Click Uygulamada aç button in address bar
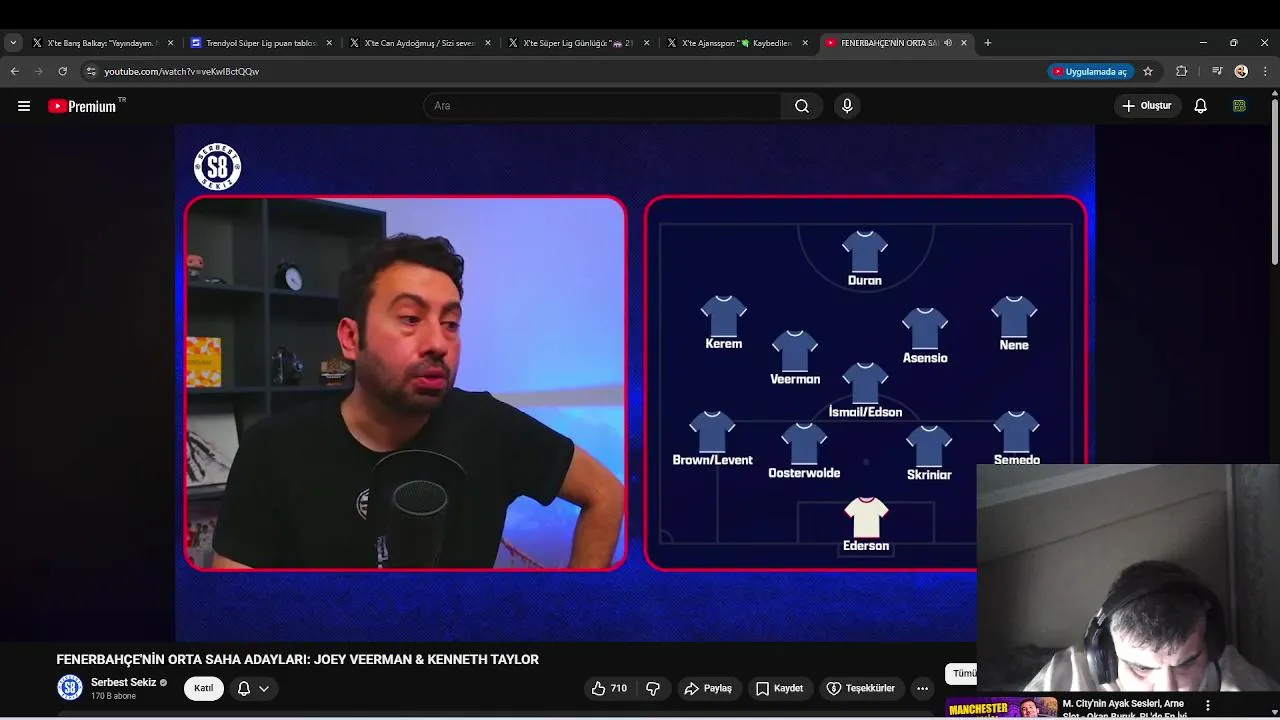The width and height of the screenshot is (1280, 720). click(x=1090, y=71)
